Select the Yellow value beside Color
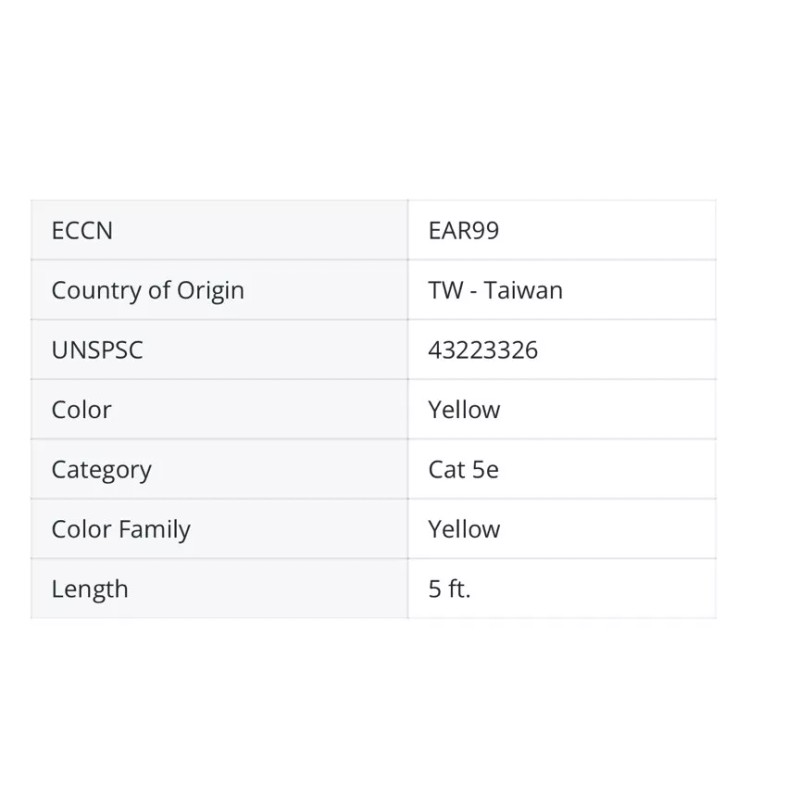Viewport: 800px width, 800px height. pyautogui.click(x=464, y=410)
